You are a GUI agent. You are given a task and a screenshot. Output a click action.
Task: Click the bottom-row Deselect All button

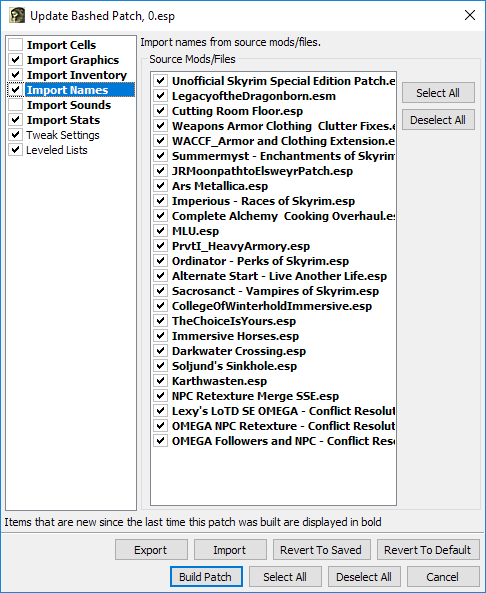click(x=364, y=577)
